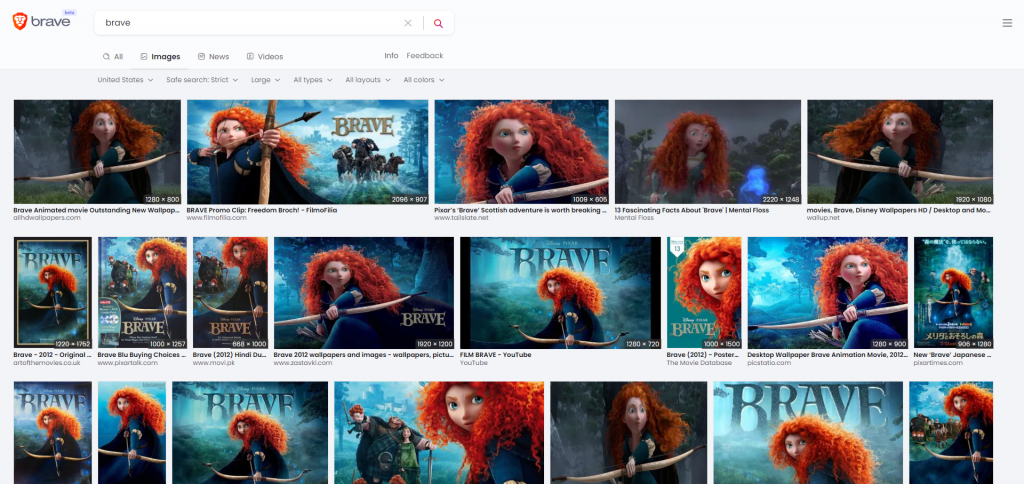Viewport: 1024px width, 484px height.
Task: Click the Brave lion logo
Action: tap(20, 23)
